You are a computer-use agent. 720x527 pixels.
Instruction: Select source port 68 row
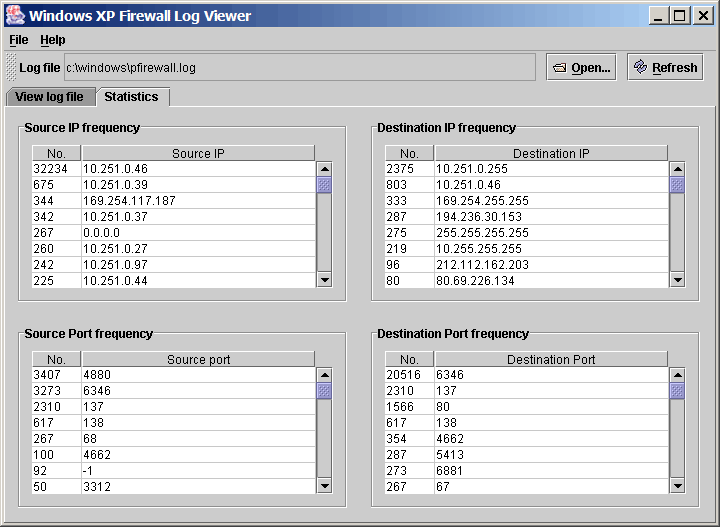[x=174, y=439]
